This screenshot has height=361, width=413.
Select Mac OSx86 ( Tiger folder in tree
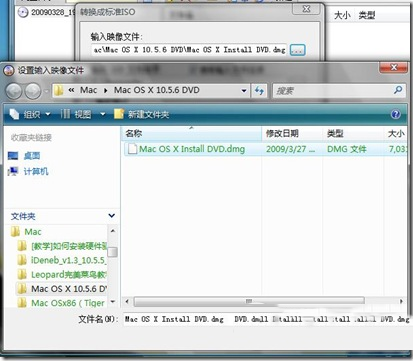click(68, 303)
